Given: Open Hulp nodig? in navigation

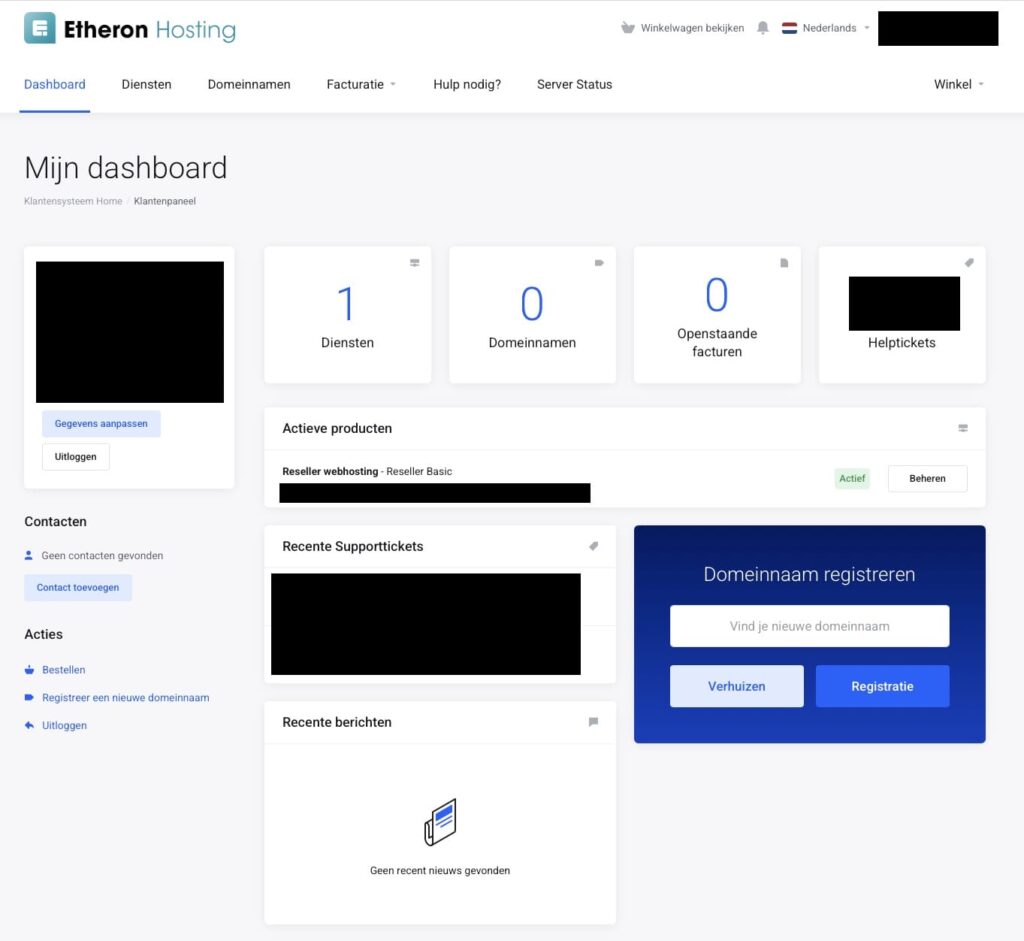Looking at the screenshot, I should click(467, 84).
